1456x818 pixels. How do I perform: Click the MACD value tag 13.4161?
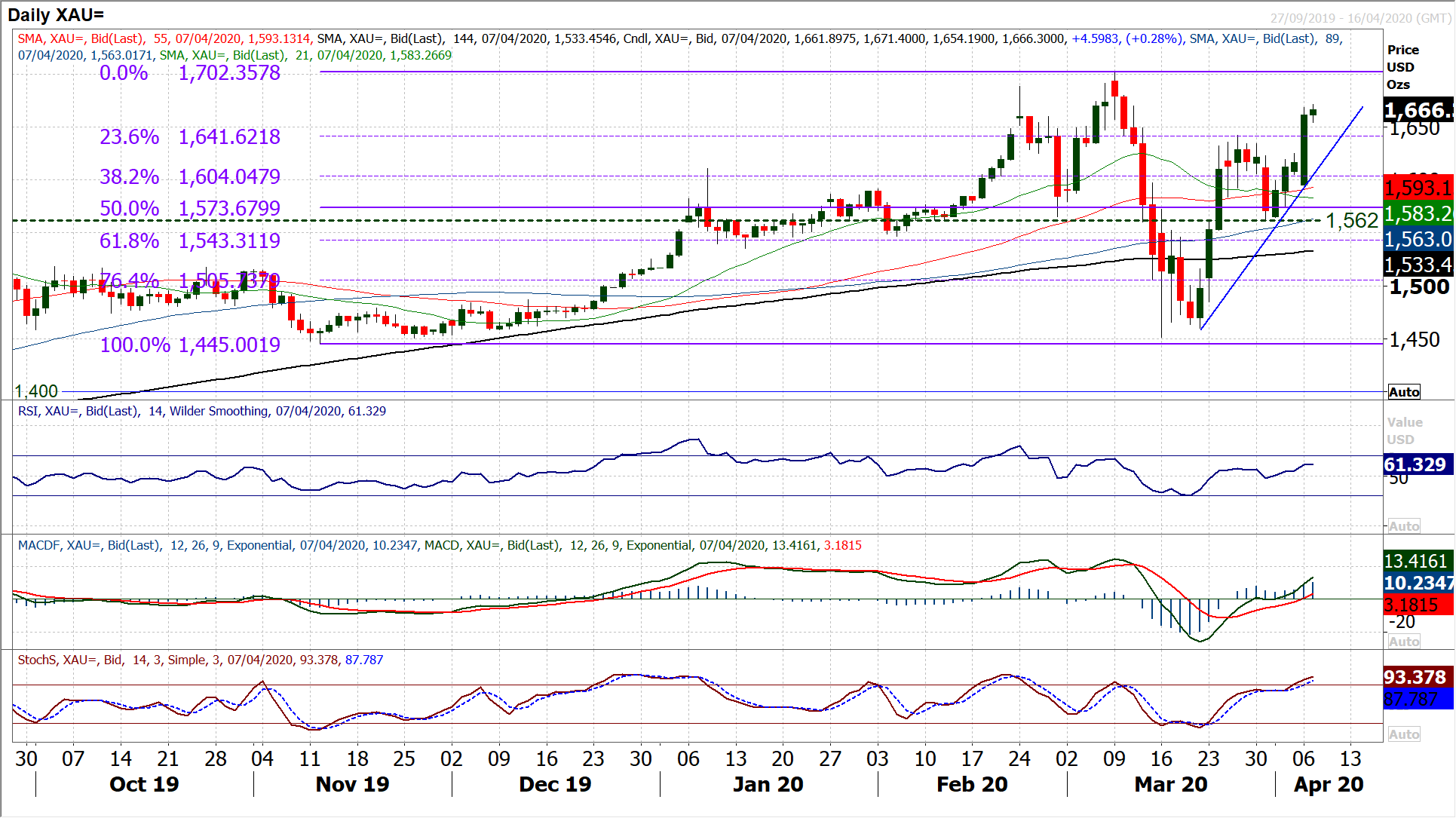pos(1419,561)
